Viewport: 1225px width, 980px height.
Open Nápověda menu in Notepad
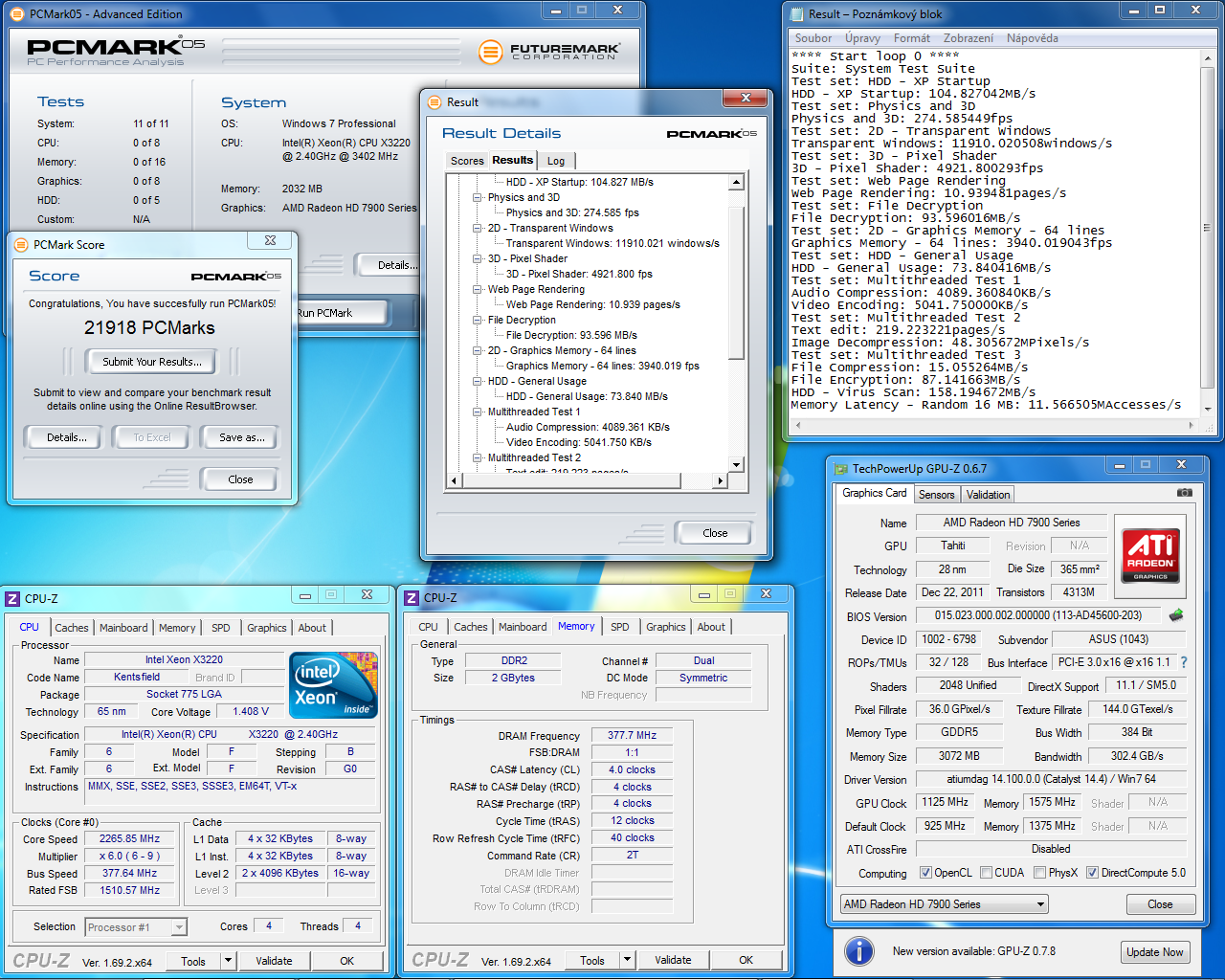click(1033, 38)
